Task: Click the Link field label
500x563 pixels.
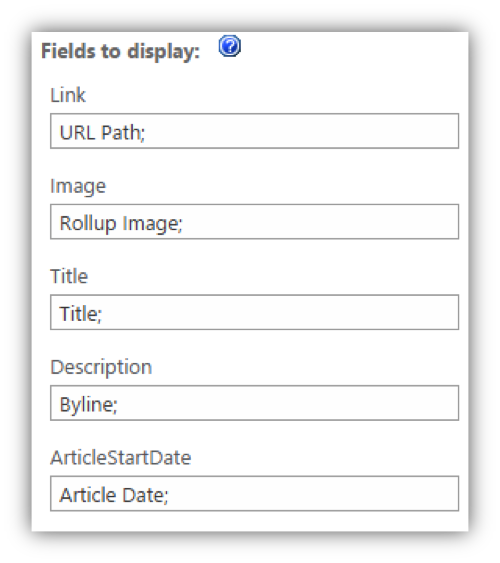Action: tap(68, 95)
